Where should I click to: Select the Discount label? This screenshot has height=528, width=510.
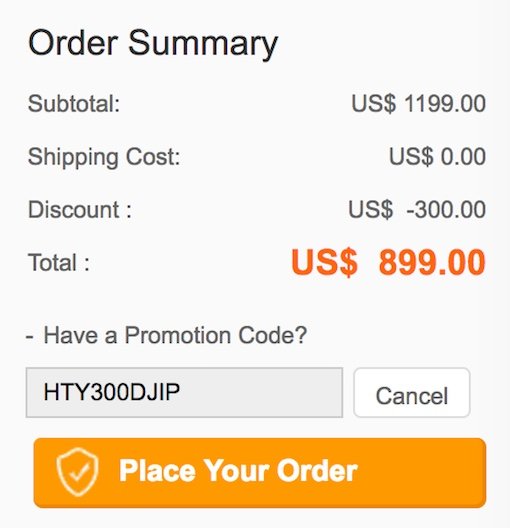[80, 210]
